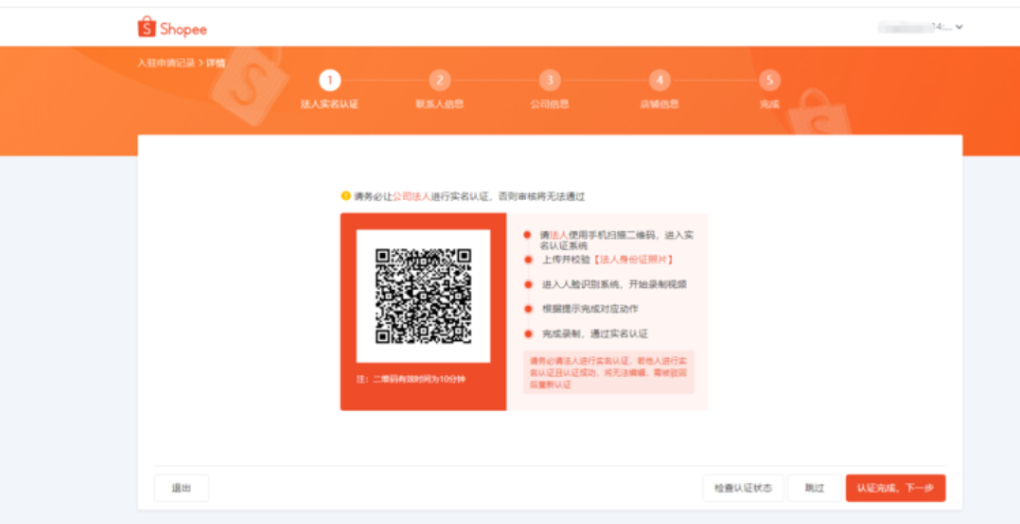Screen dimensions: 1020x524
Task: Click the yellow warning icon beside the notice
Action: (x=346, y=196)
